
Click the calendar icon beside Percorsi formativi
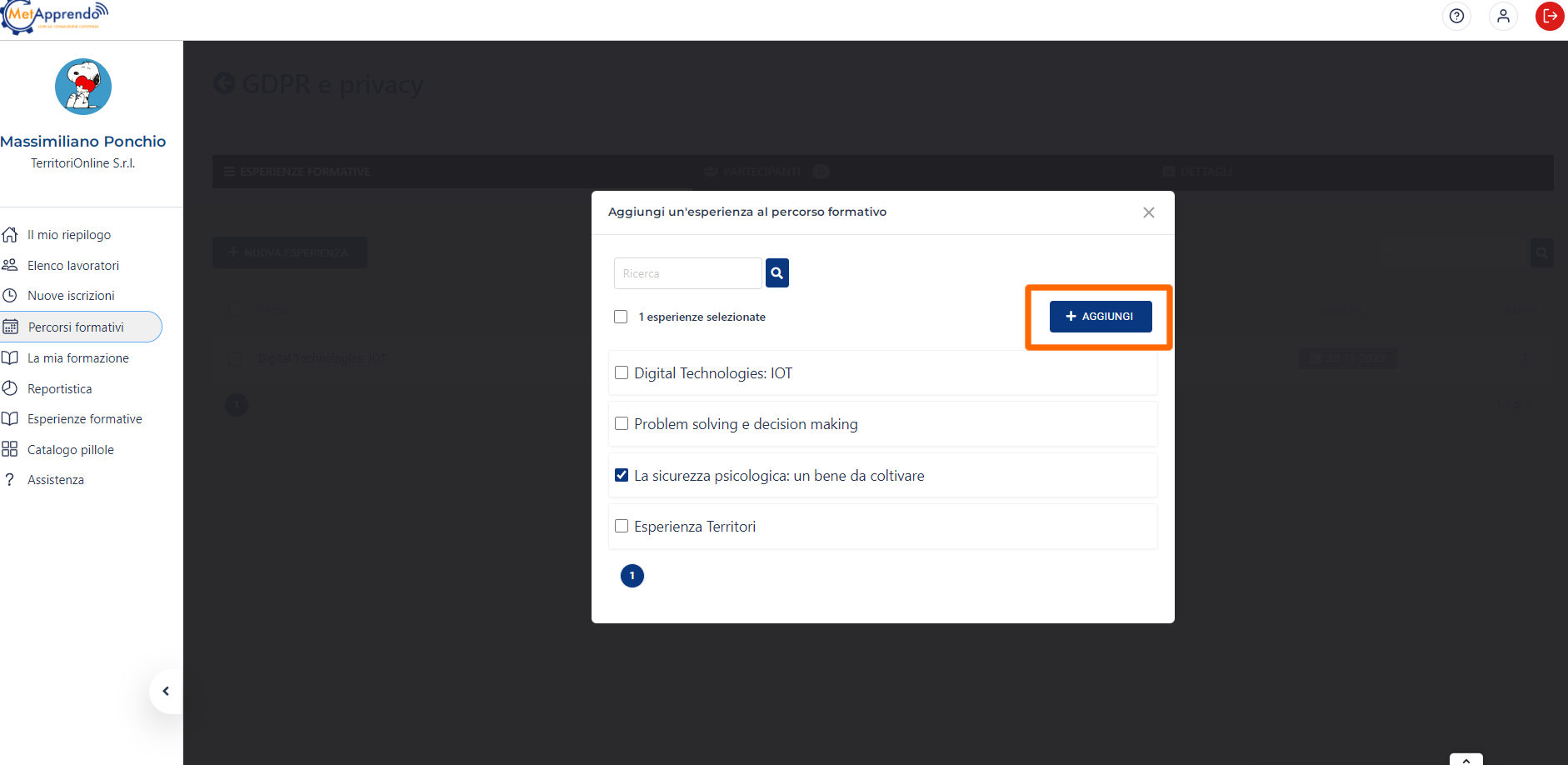point(10,327)
